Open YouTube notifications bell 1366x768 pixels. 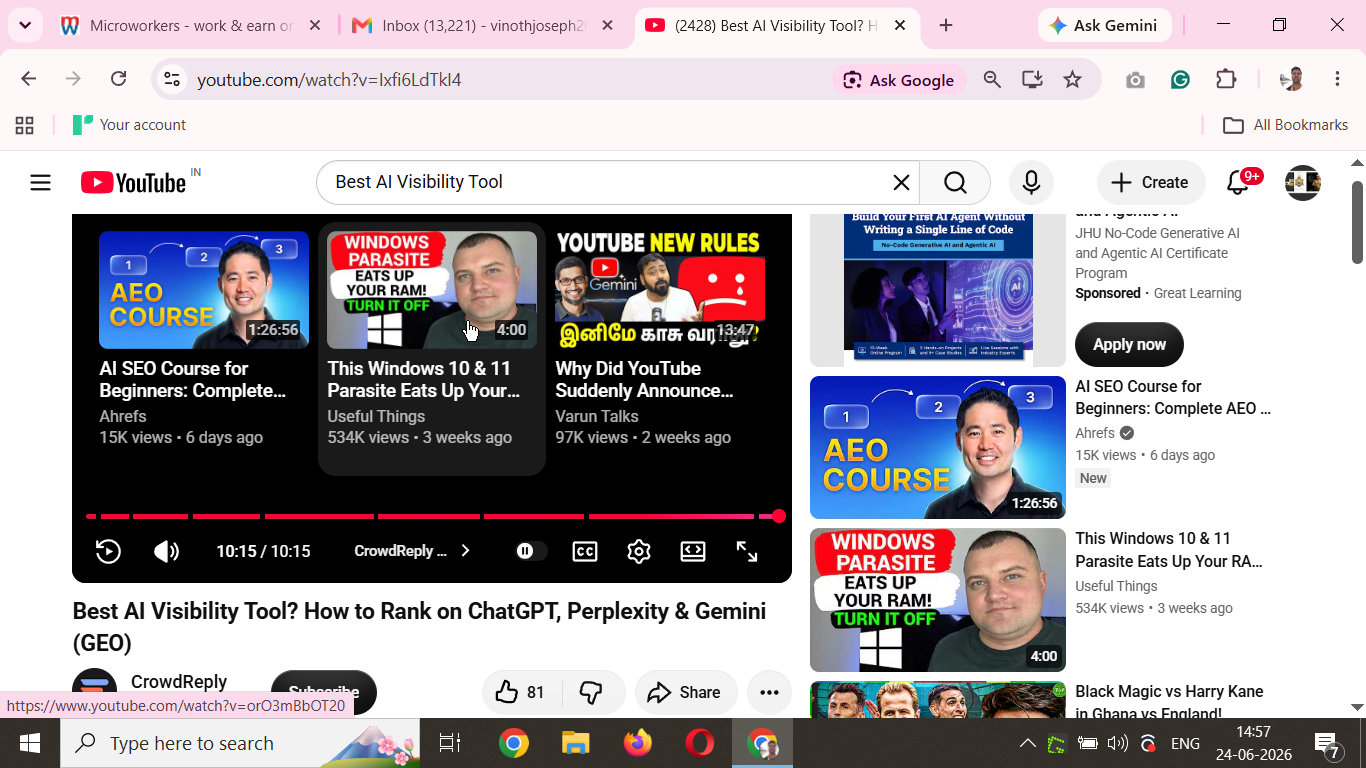click(1238, 182)
